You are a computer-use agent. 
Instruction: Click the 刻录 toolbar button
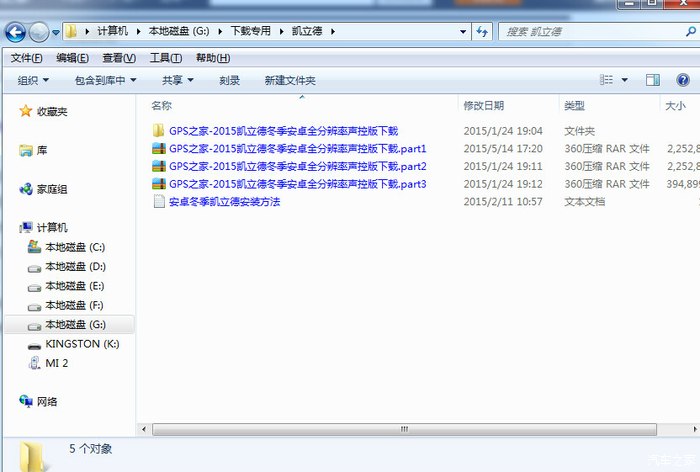coord(229,80)
